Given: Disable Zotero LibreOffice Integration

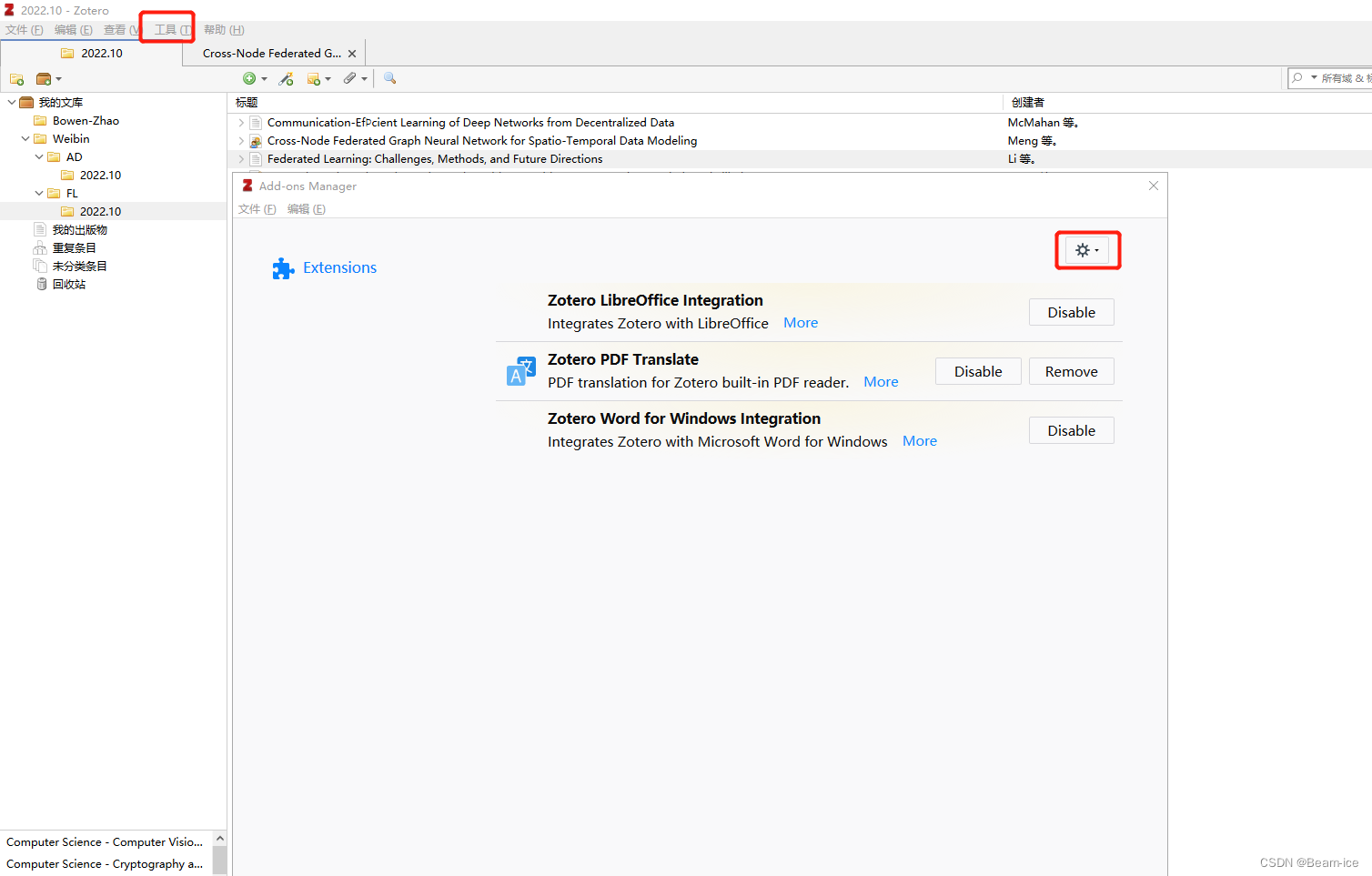Looking at the screenshot, I should (x=1071, y=312).
